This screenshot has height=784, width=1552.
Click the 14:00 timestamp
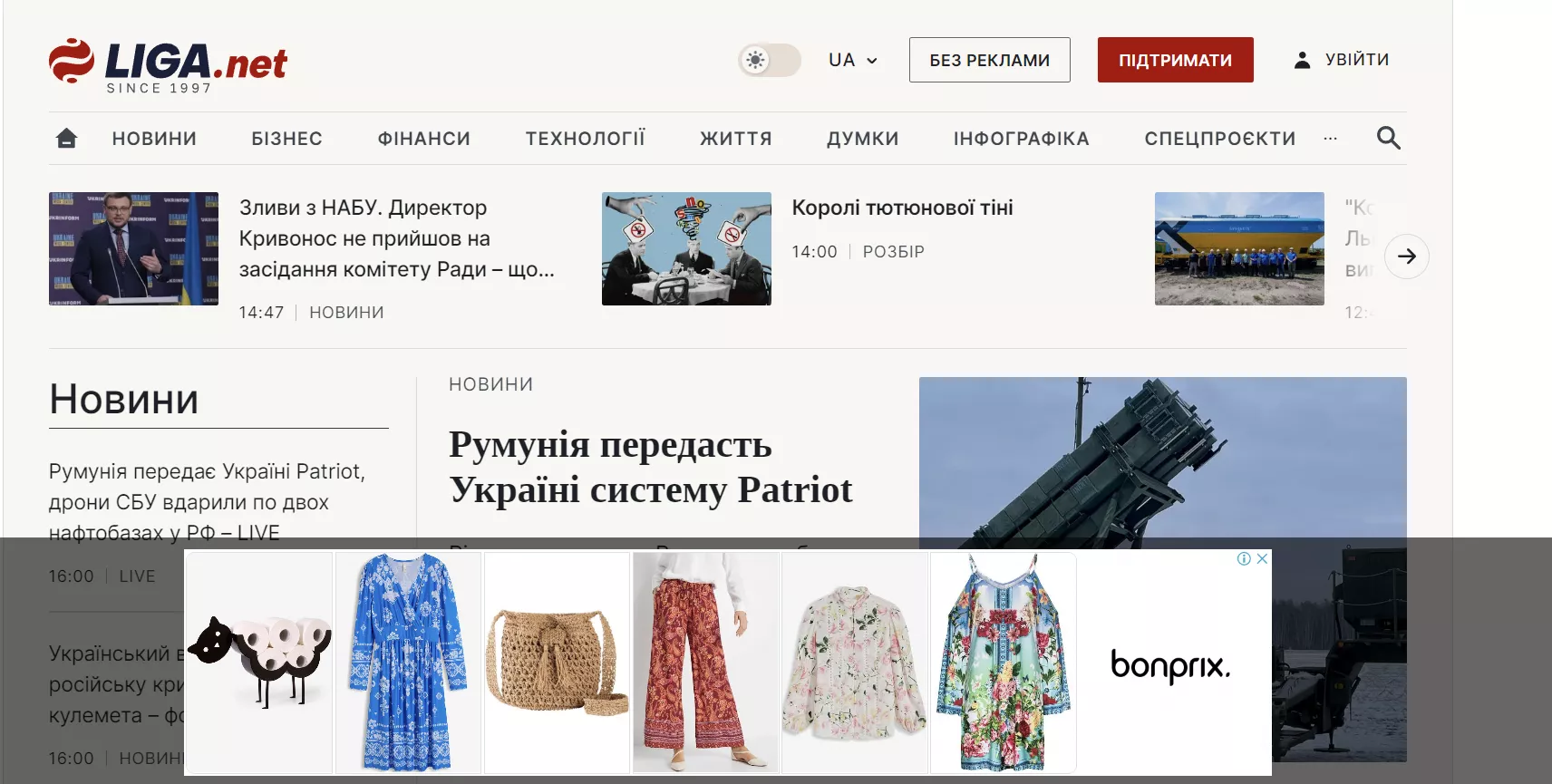(814, 252)
